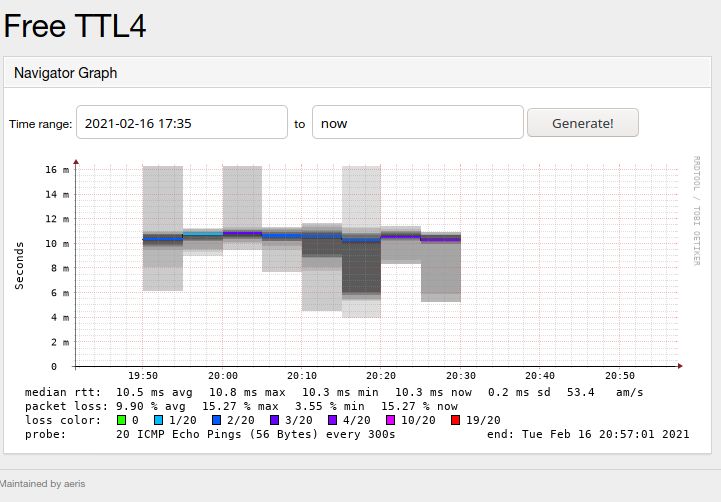Click the blue median line near 19:50
This screenshot has width=721, height=502.
click(x=162, y=239)
